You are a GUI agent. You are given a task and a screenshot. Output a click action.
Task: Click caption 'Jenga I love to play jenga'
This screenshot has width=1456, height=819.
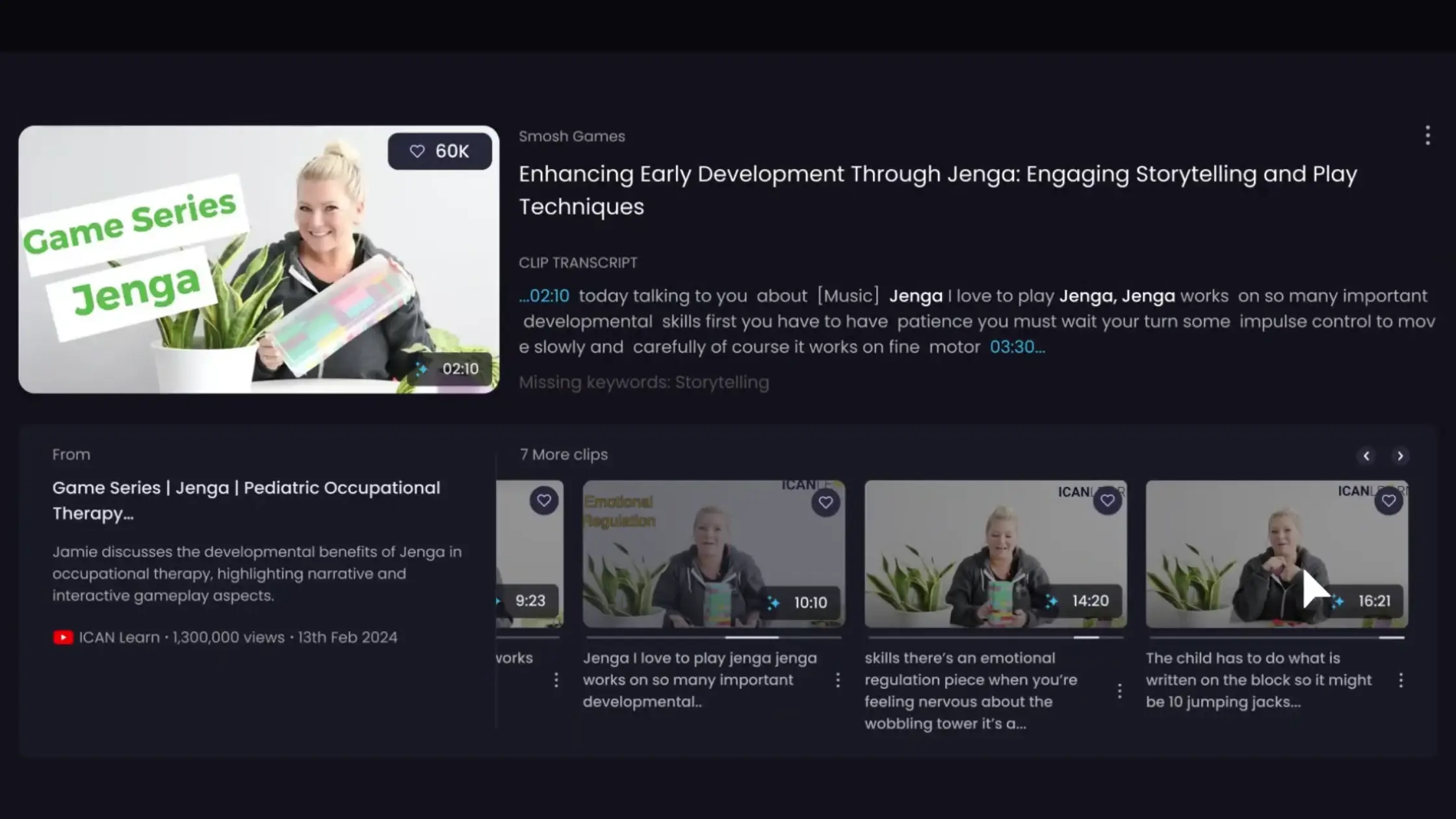700,680
